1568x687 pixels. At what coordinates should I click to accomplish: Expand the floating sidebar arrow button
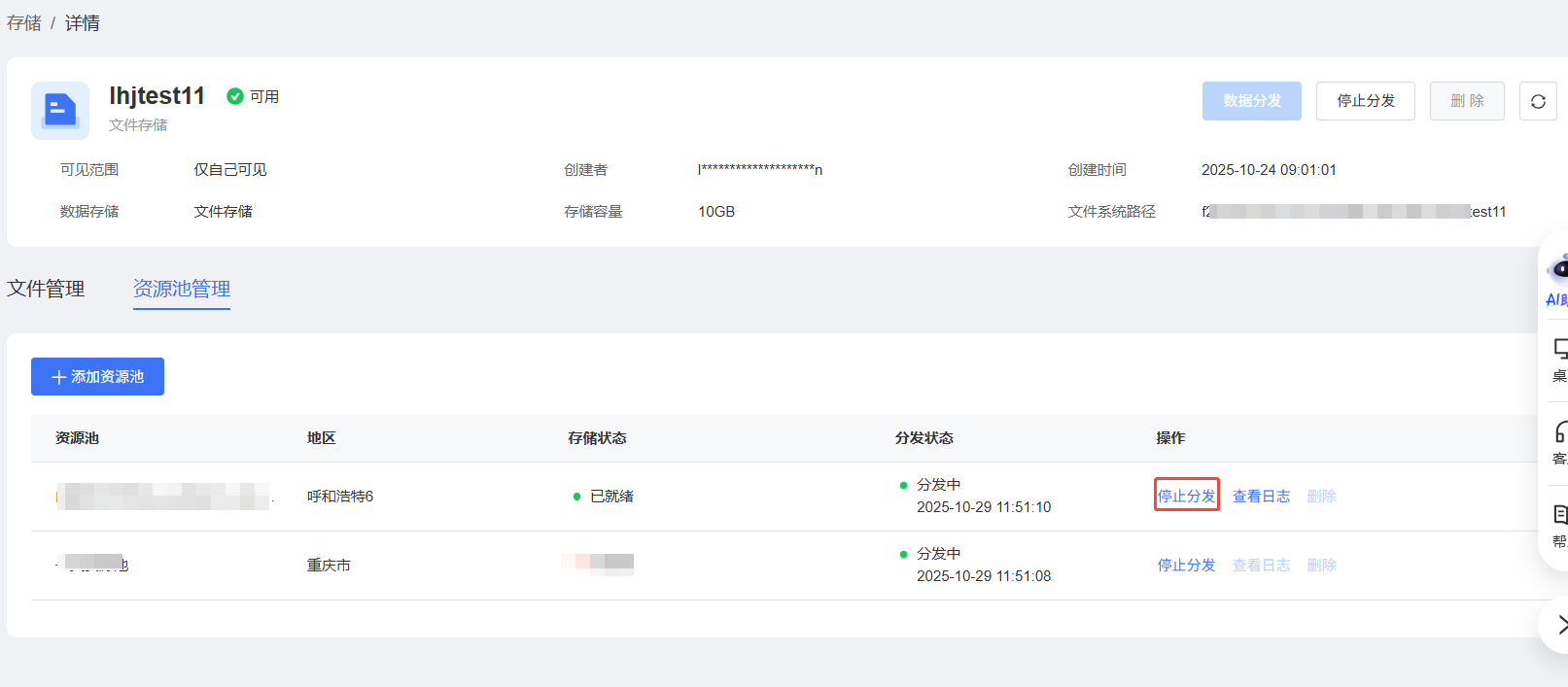click(x=1559, y=625)
